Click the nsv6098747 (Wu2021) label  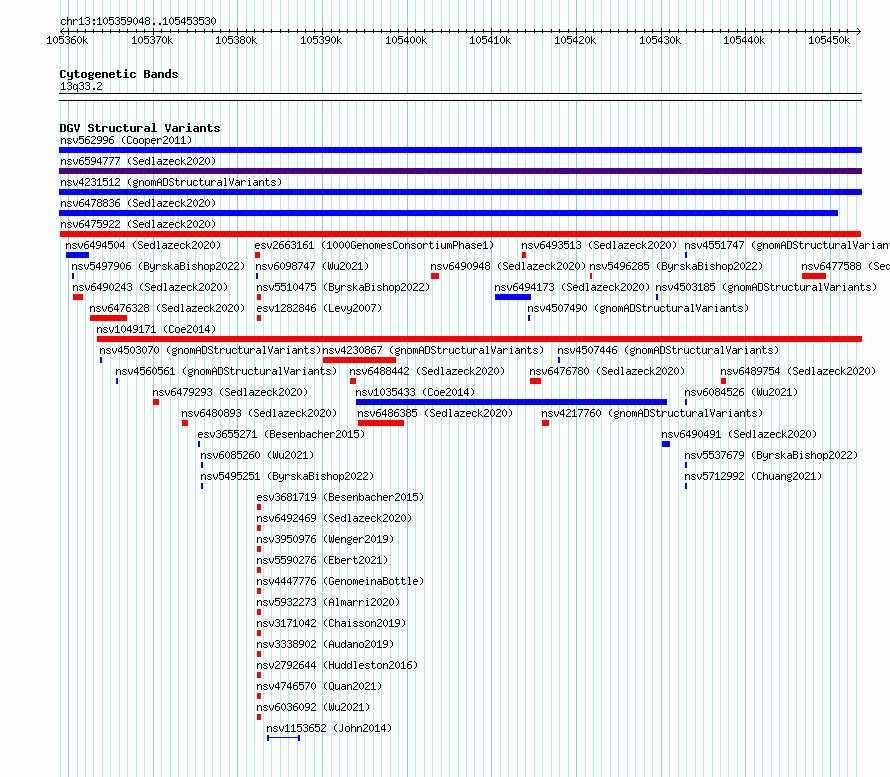pyautogui.click(x=312, y=266)
